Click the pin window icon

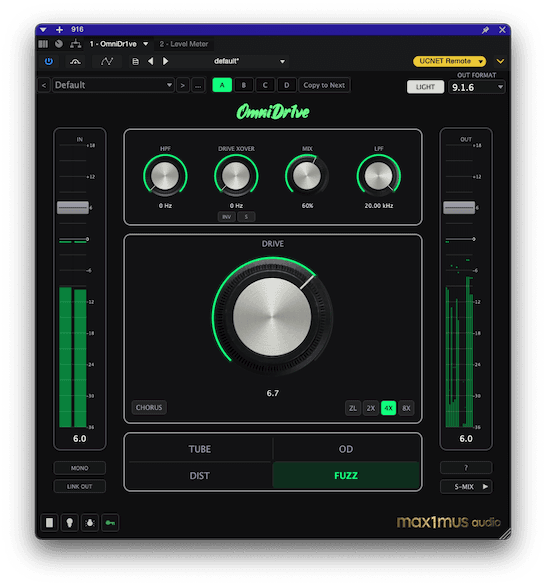(x=485, y=30)
